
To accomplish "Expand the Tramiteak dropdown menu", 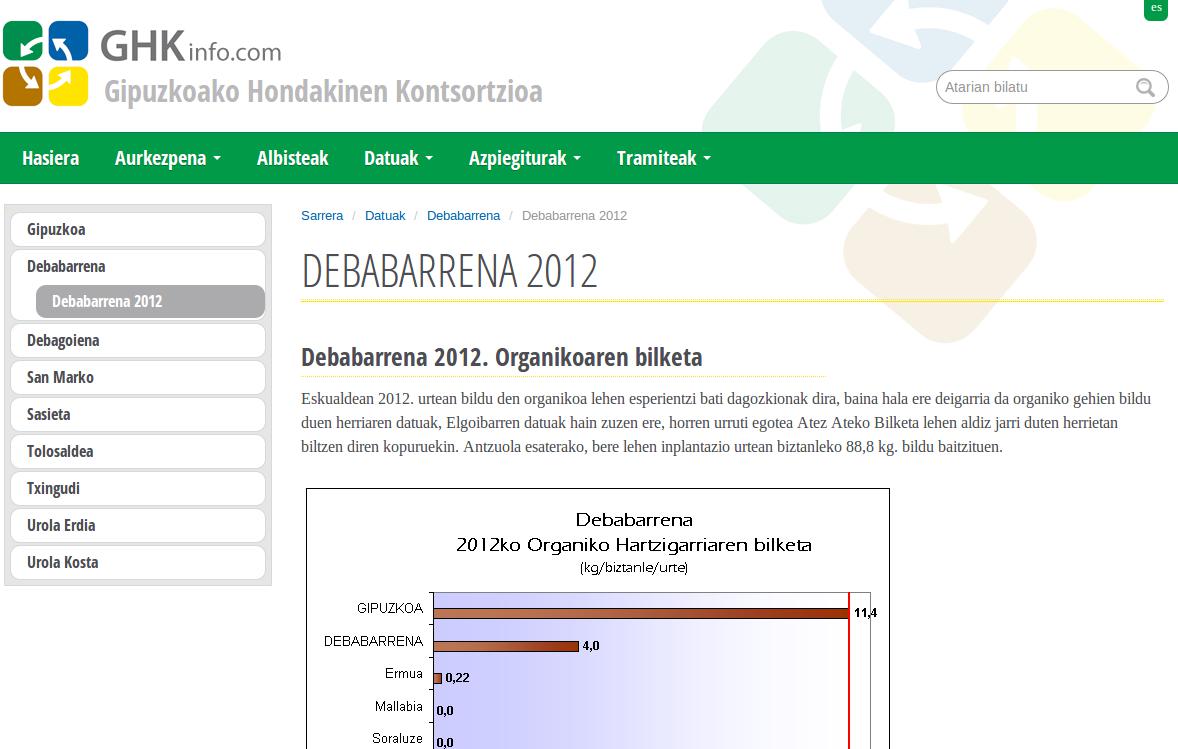I will 663,158.
